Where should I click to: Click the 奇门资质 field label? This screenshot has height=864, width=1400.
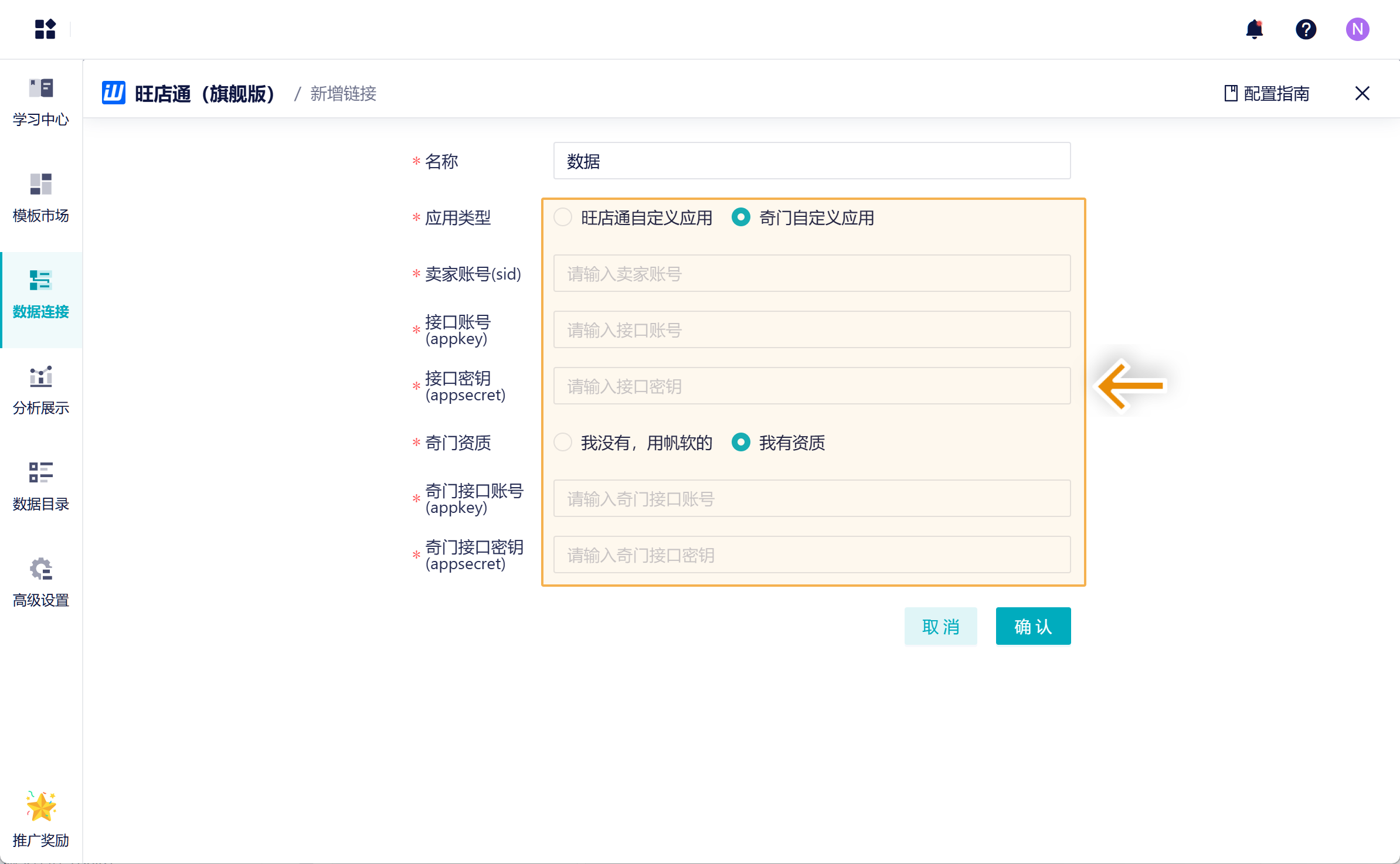[458, 443]
